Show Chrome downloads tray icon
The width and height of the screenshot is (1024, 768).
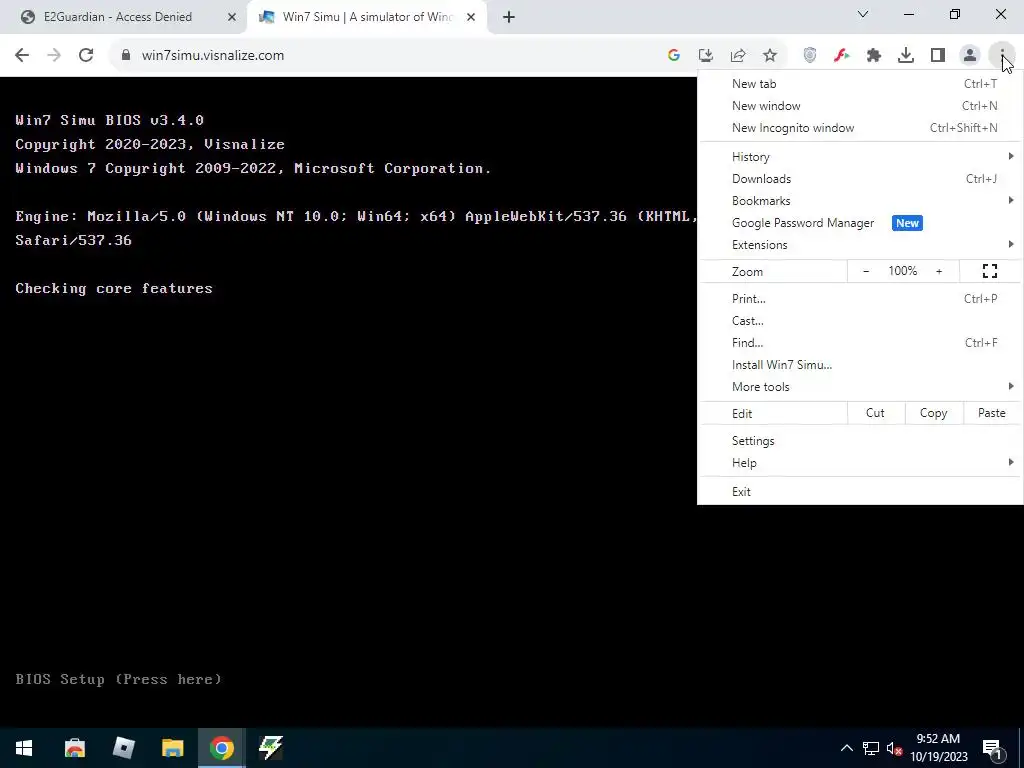[x=906, y=55]
